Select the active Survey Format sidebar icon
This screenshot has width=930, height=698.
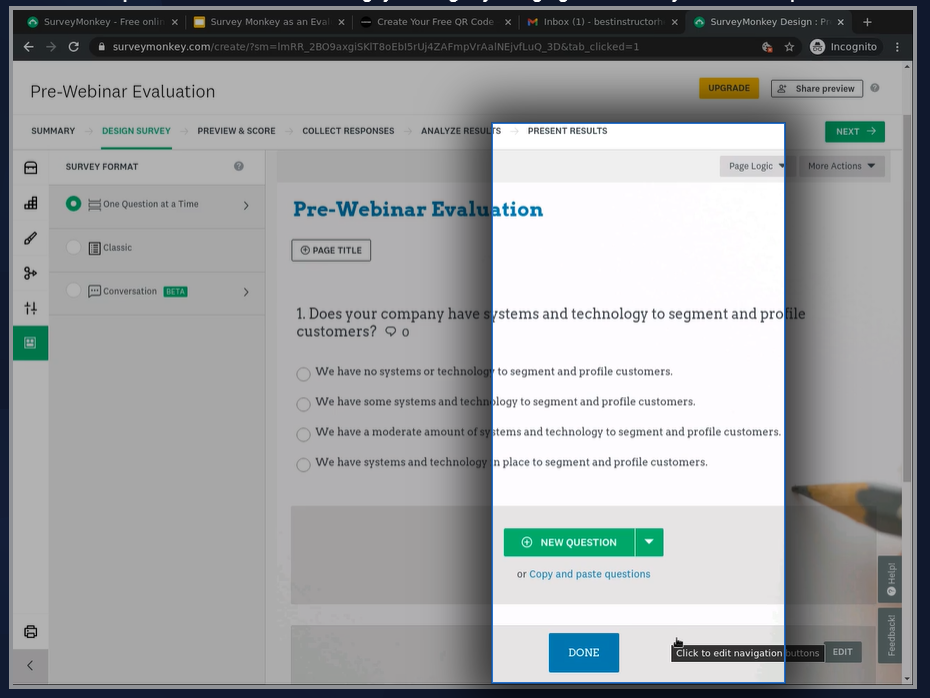click(x=30, y=343)
